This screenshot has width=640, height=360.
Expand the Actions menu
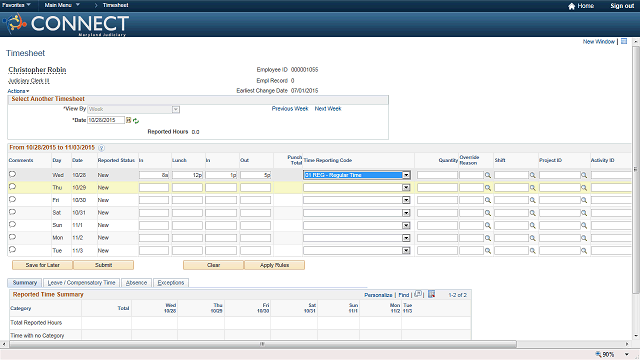pyautogui.click(x=18, y=91)
